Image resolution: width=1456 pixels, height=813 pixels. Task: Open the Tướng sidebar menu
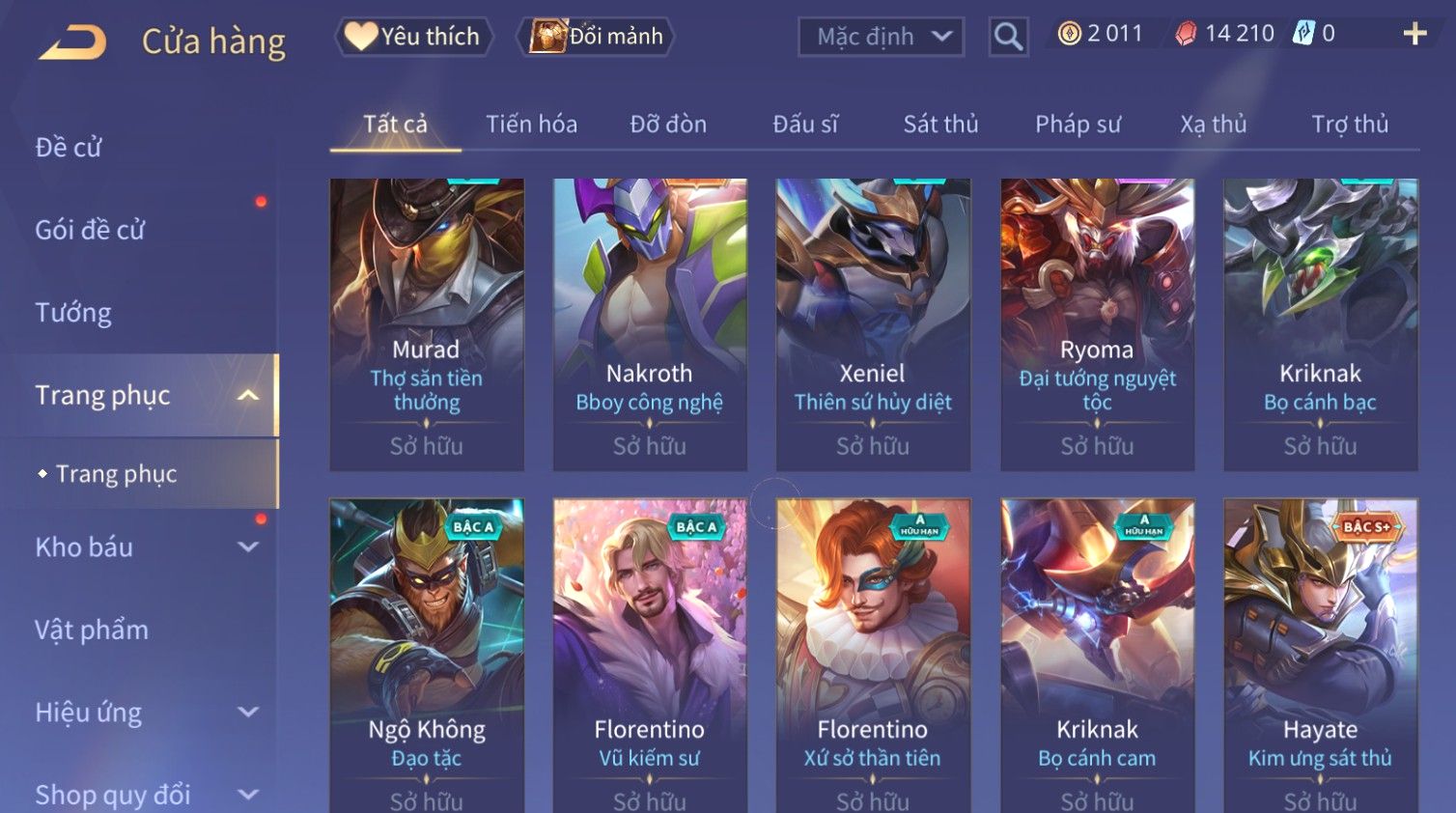pos(73,313)
